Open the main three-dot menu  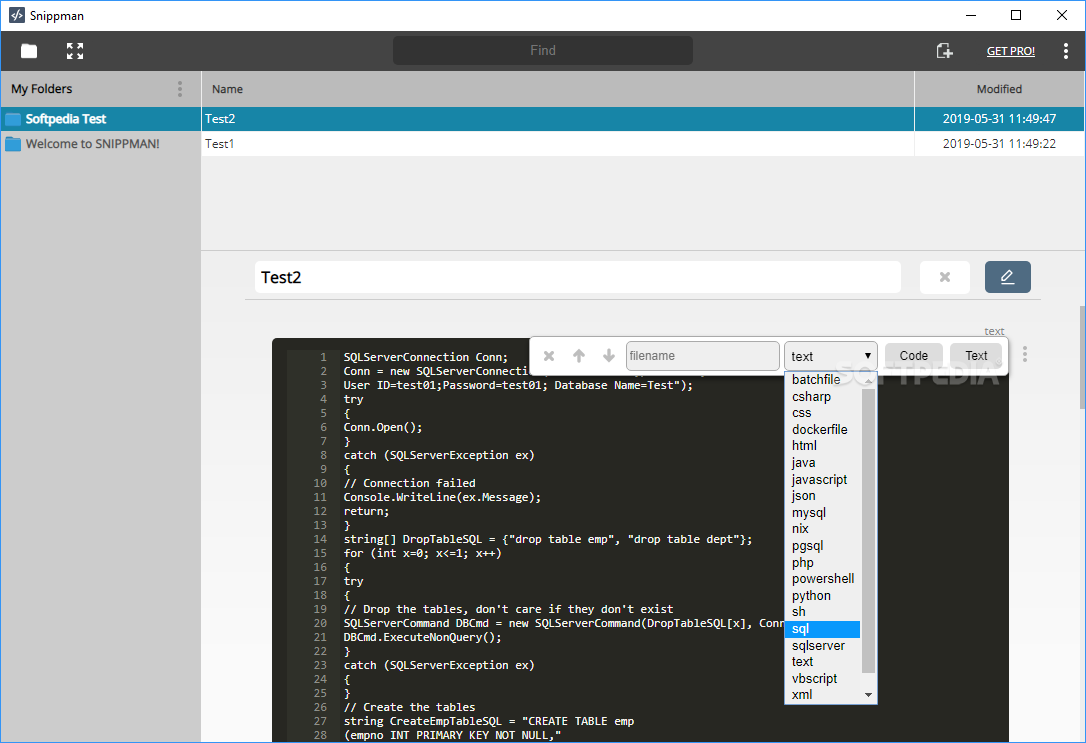click(1065, 51)
